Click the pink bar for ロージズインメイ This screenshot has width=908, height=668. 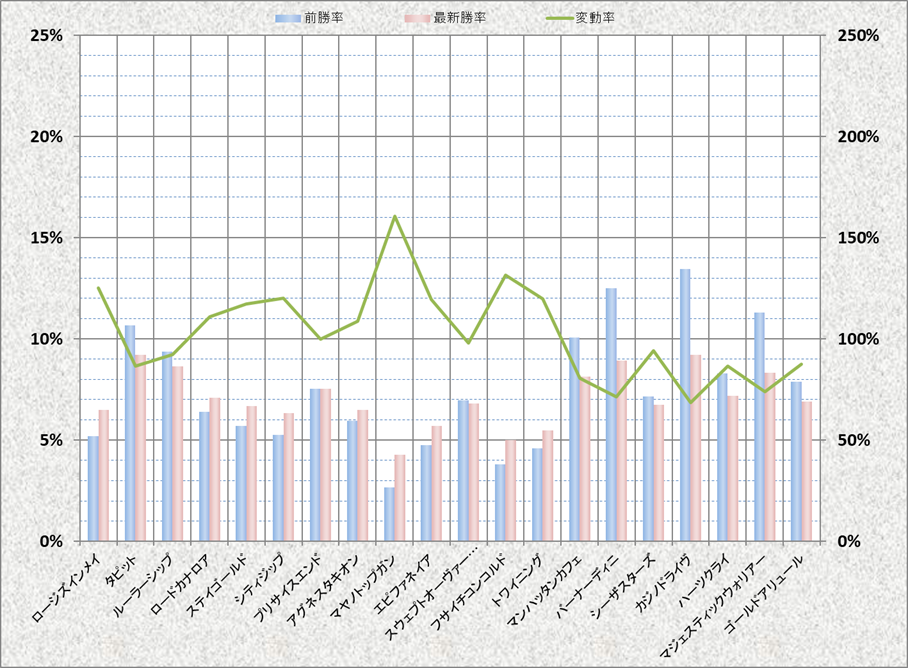point(104,475)
